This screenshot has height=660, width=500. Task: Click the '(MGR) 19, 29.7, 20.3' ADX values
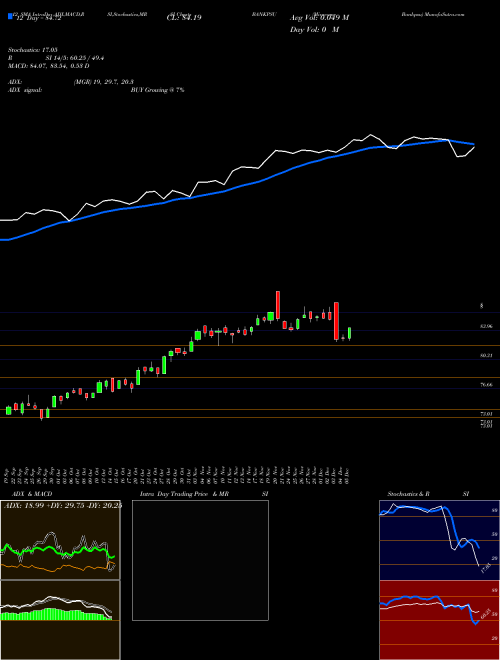104,82
